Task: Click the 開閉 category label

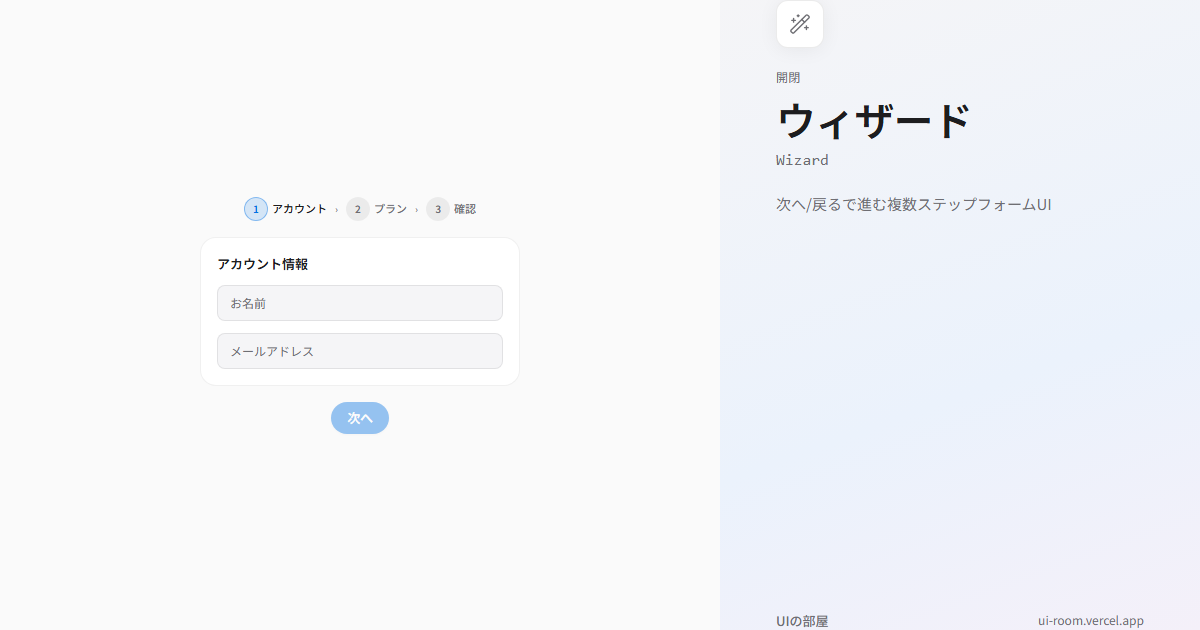Action: tap(788, 78)
